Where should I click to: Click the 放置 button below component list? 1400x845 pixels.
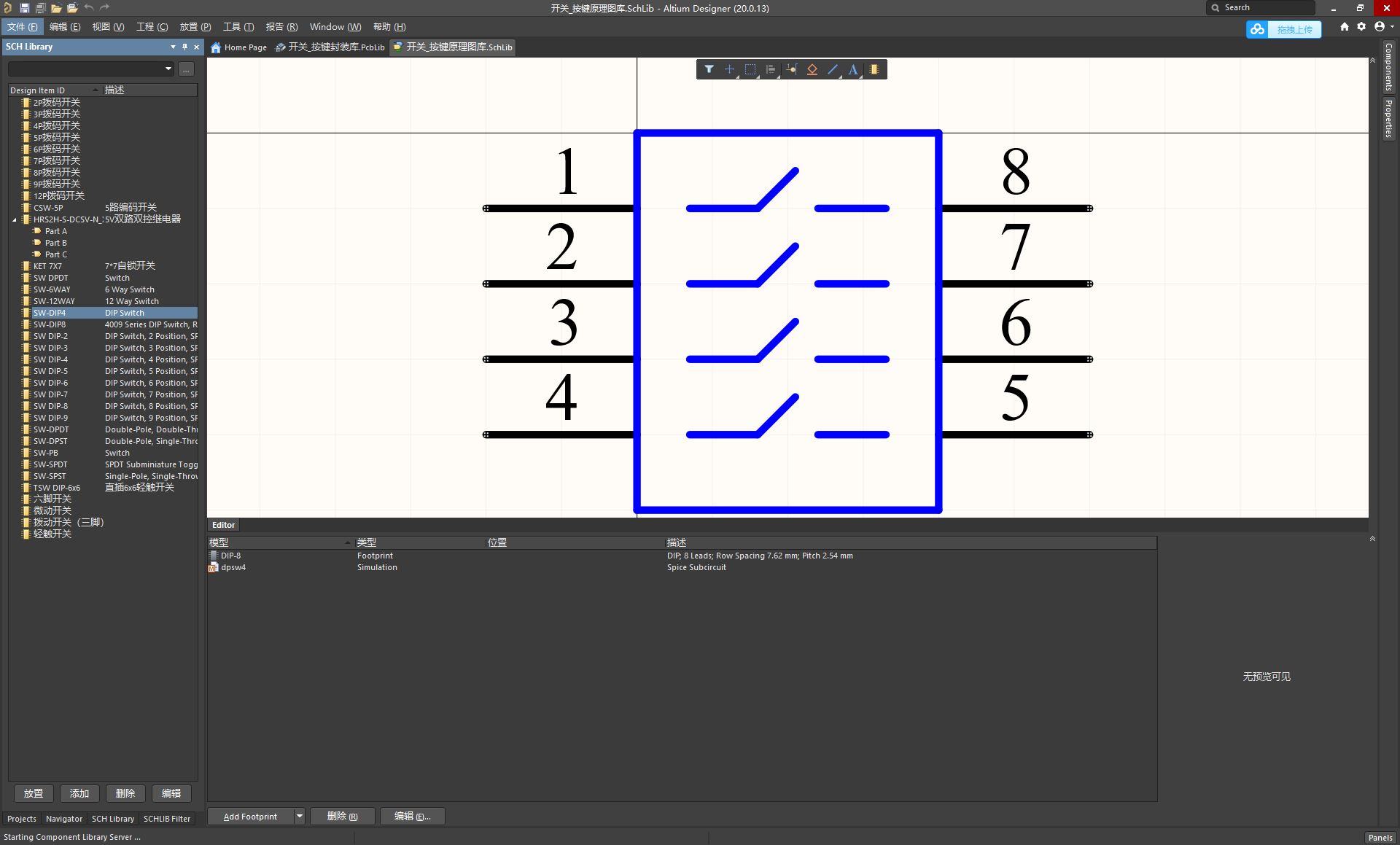(x=34, y=793)
